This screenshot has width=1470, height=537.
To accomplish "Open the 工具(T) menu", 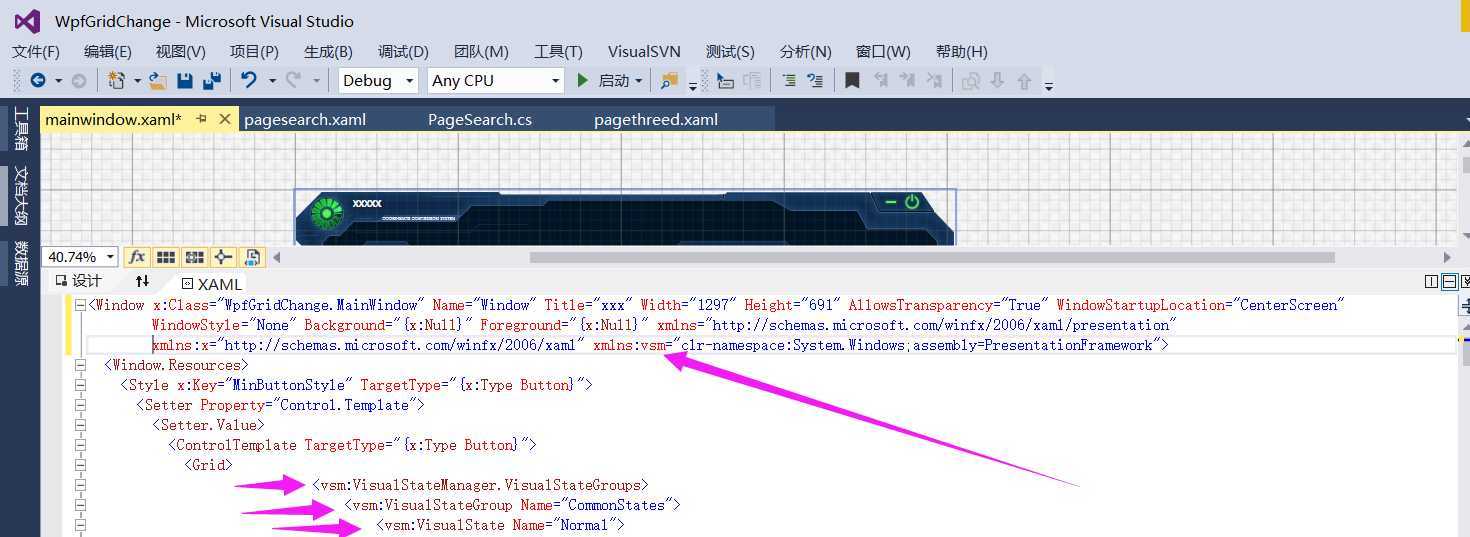I will pyautogui.click(x=558, y=51).
